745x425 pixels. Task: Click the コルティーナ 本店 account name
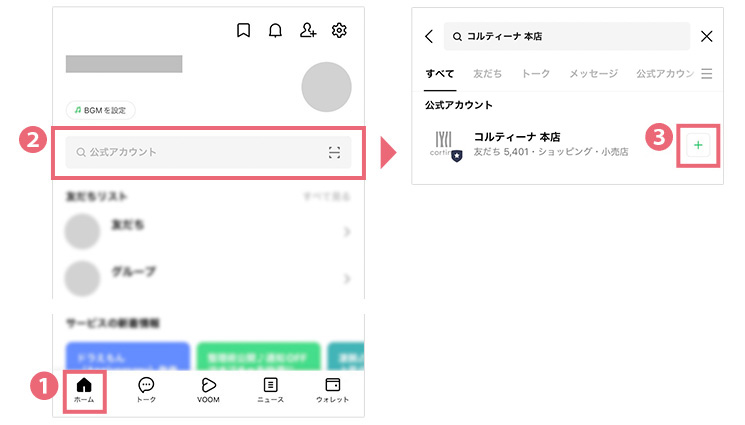tap(517, 137)
